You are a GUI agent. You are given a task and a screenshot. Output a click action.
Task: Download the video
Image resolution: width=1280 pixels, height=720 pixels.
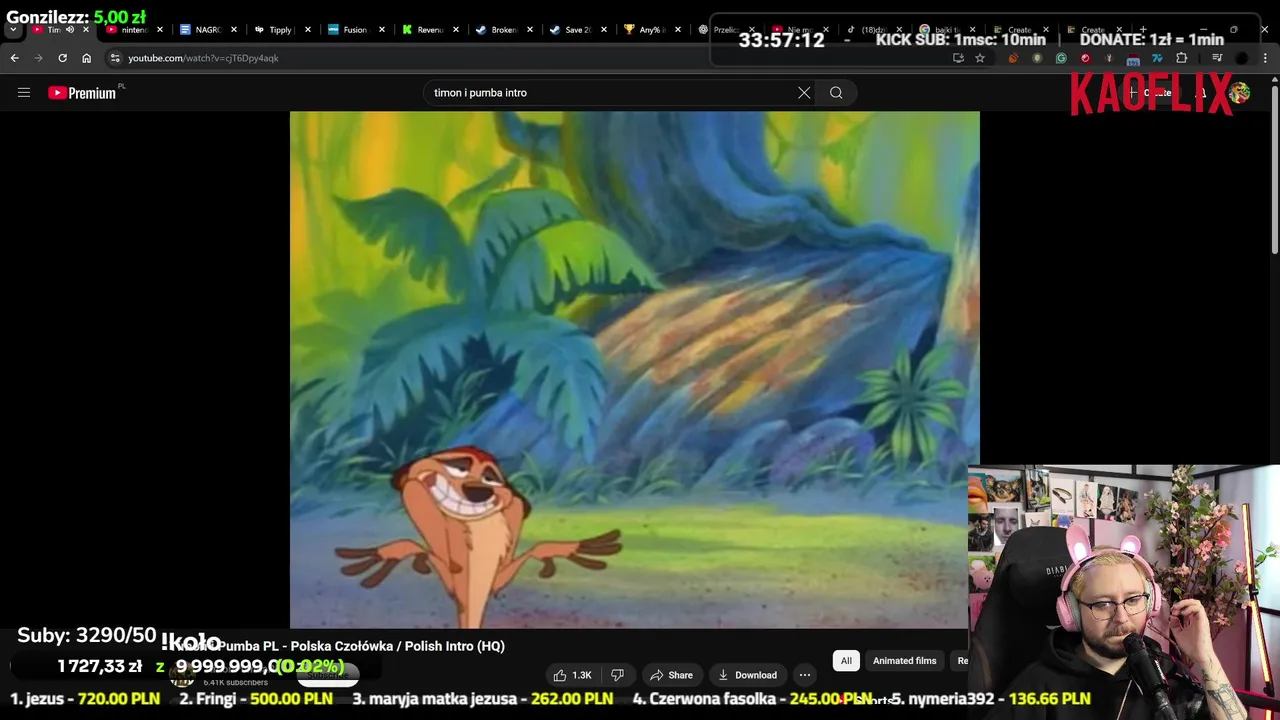coord(747,675)
